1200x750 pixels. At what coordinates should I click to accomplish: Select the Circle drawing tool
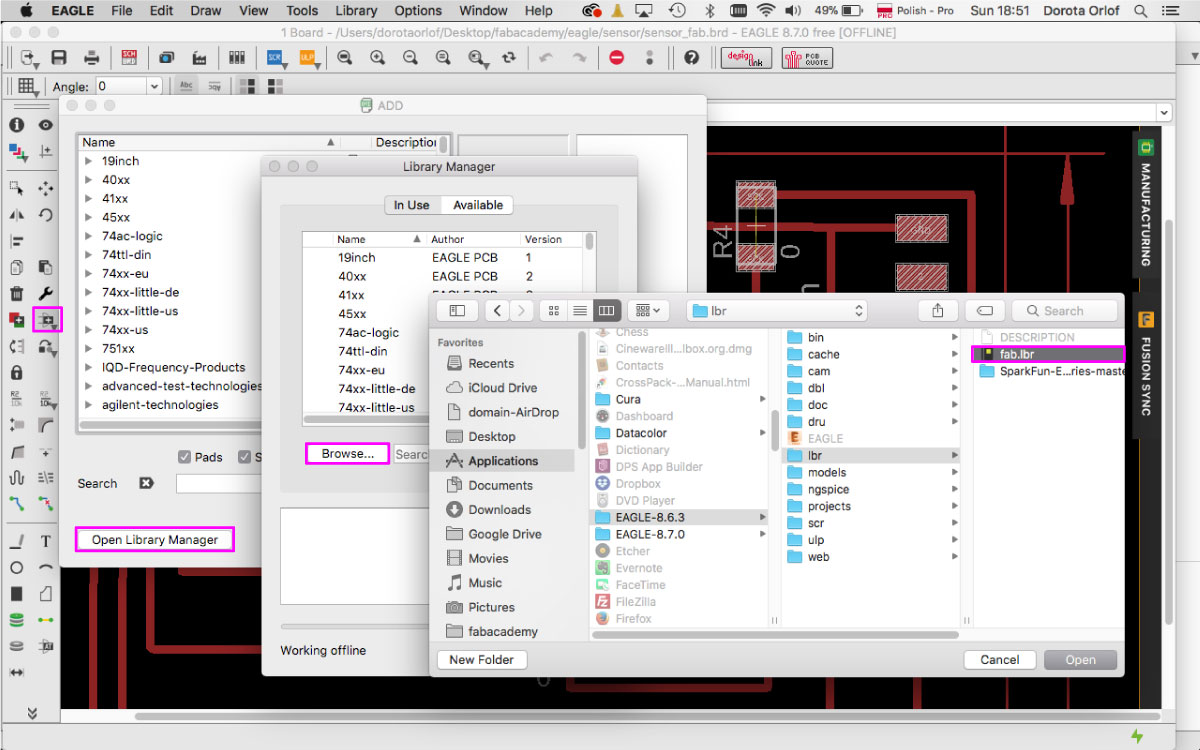click(x=17, y=567)
